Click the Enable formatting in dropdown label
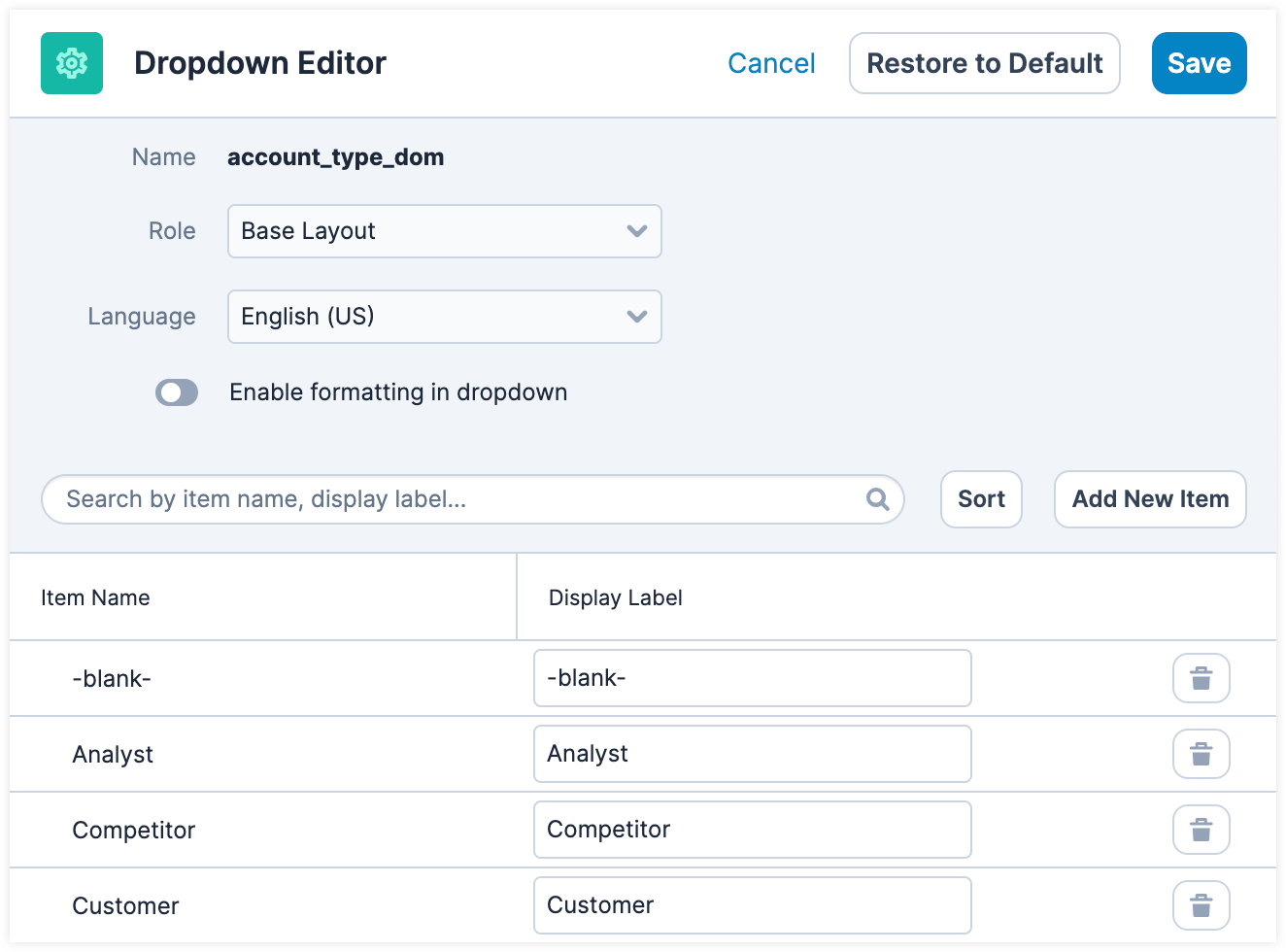This screenshot has height=952, width=1286. point(398,392)
